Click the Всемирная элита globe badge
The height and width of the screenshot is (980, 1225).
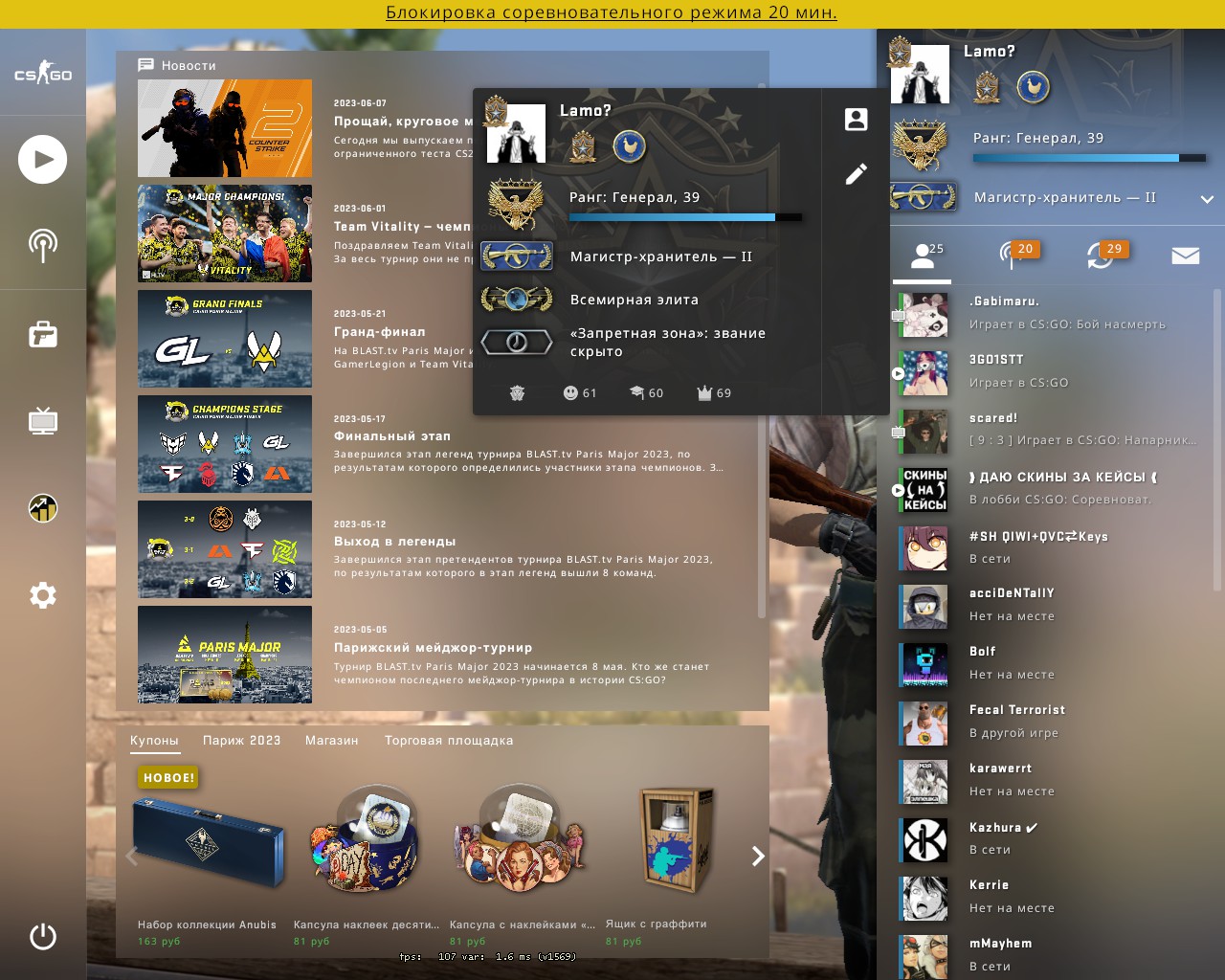[x=517, y=300]
